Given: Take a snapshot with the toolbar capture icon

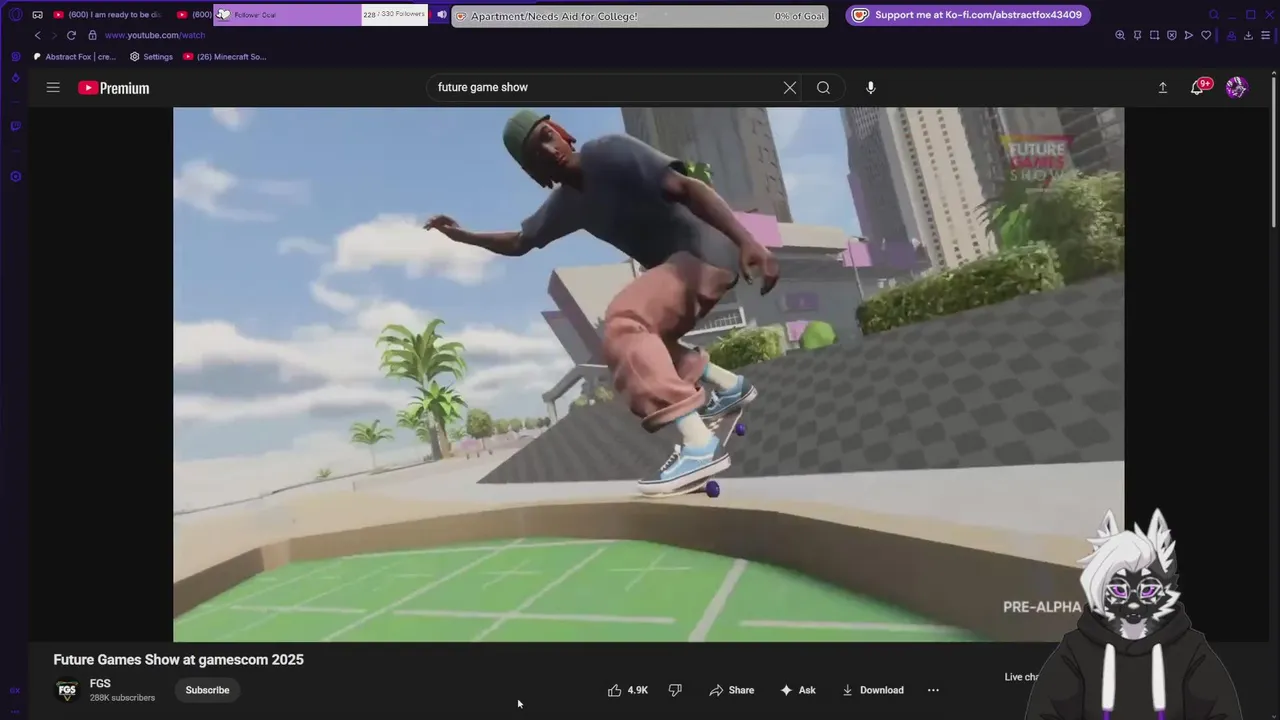Looking at the screenshot, I should click(x=1154, y=35).
